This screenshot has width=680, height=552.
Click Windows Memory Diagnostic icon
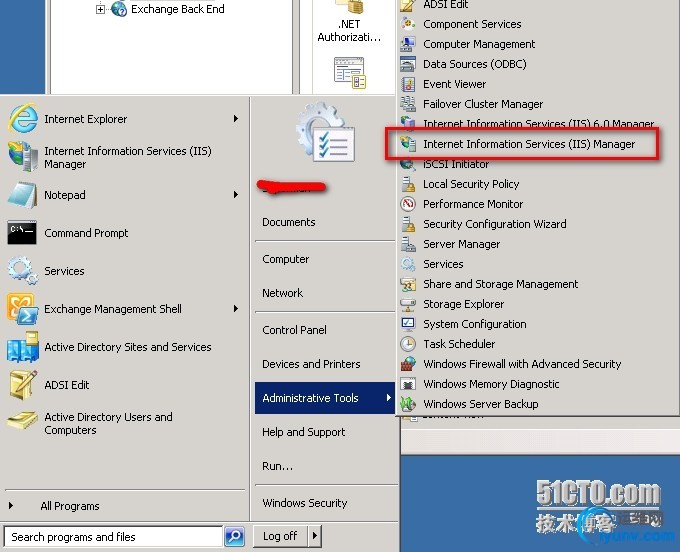(408, 384)
